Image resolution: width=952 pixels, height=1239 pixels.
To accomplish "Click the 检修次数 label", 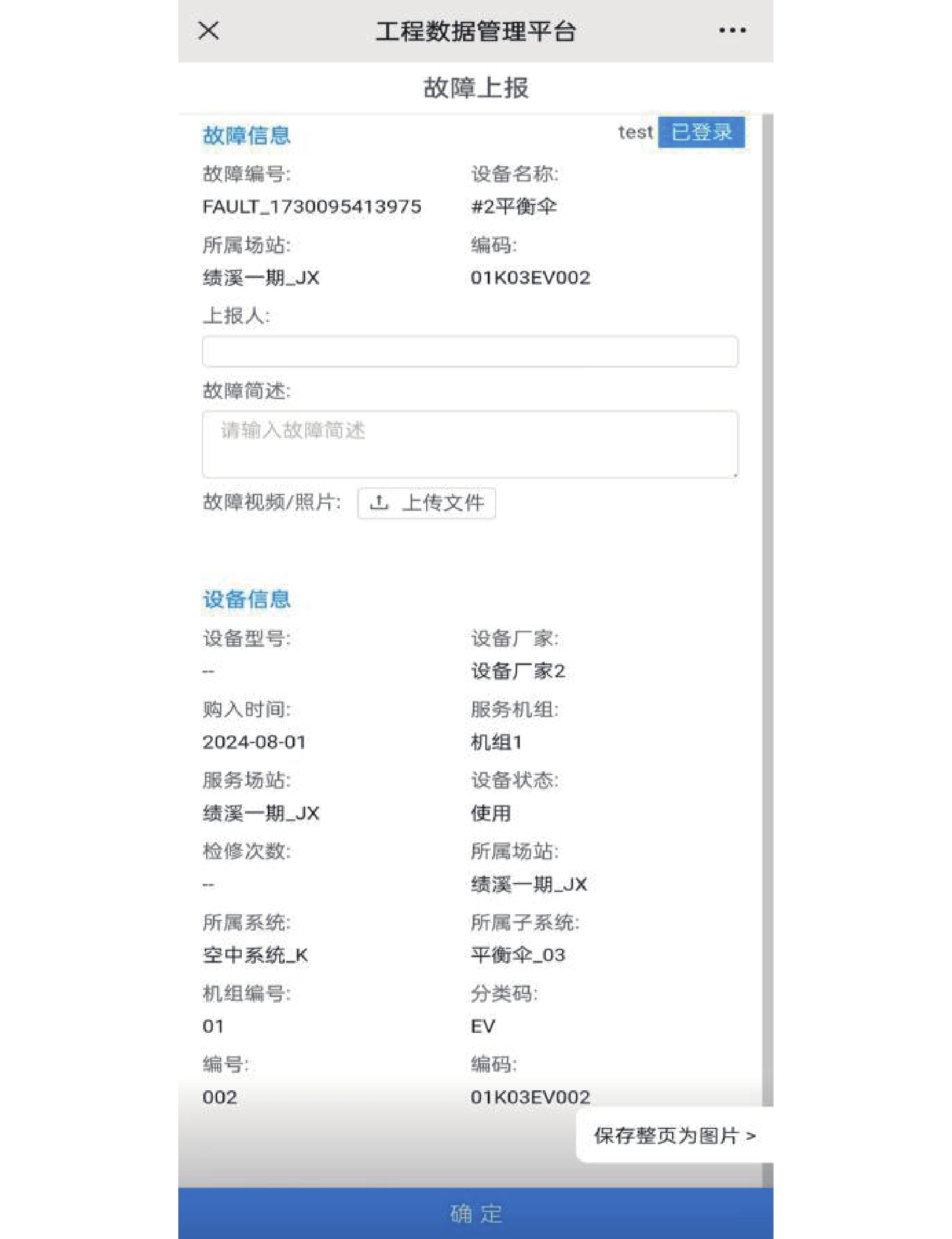I will [247, 851].
